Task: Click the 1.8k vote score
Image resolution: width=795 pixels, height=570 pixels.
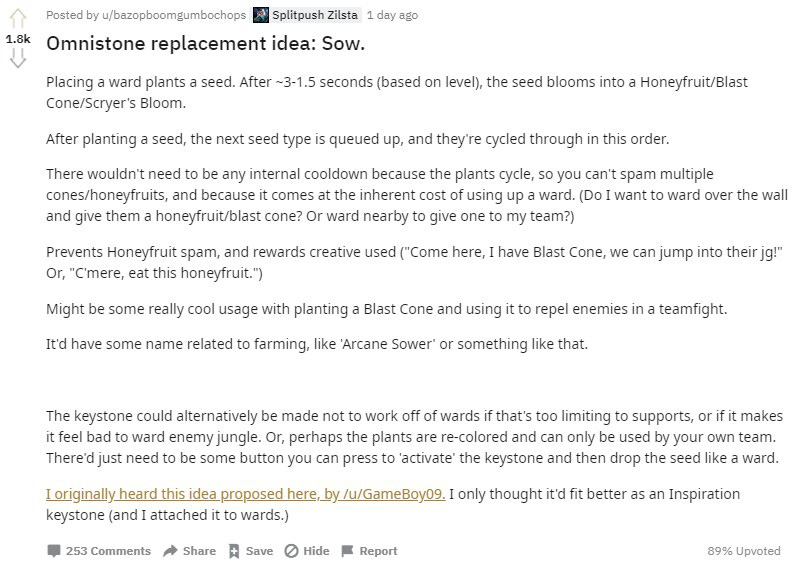Action: click(18, 39)
